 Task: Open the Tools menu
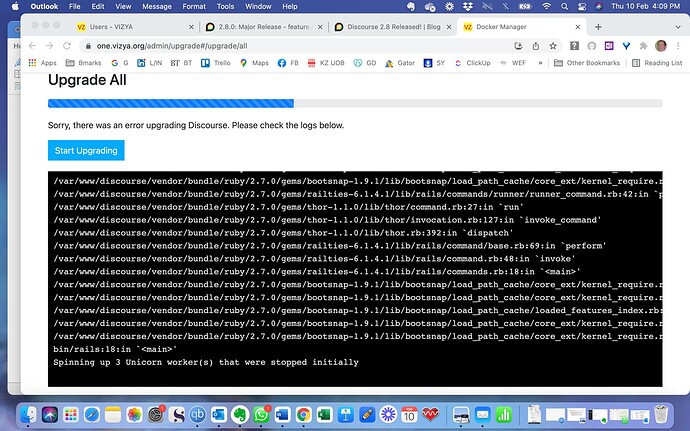click(225, 6)
